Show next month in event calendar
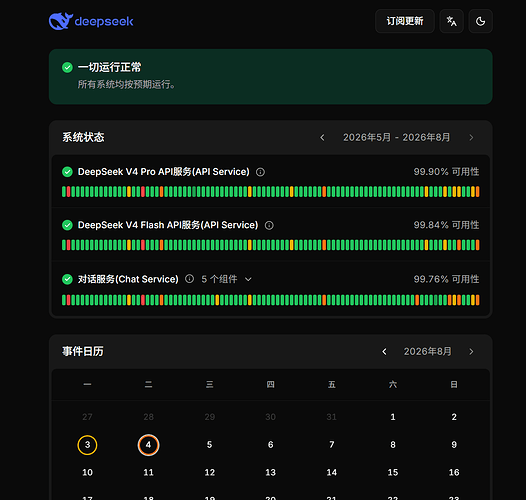Image resolution: width=526 pixels, height=500 pixels. pos(471,352)
